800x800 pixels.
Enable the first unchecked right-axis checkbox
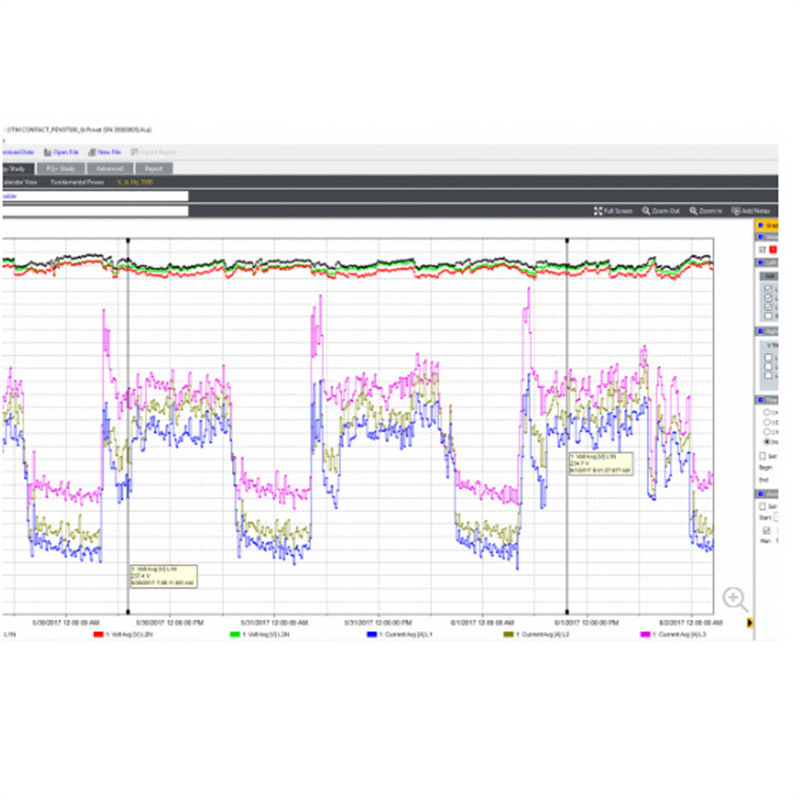tap(768, 358)
